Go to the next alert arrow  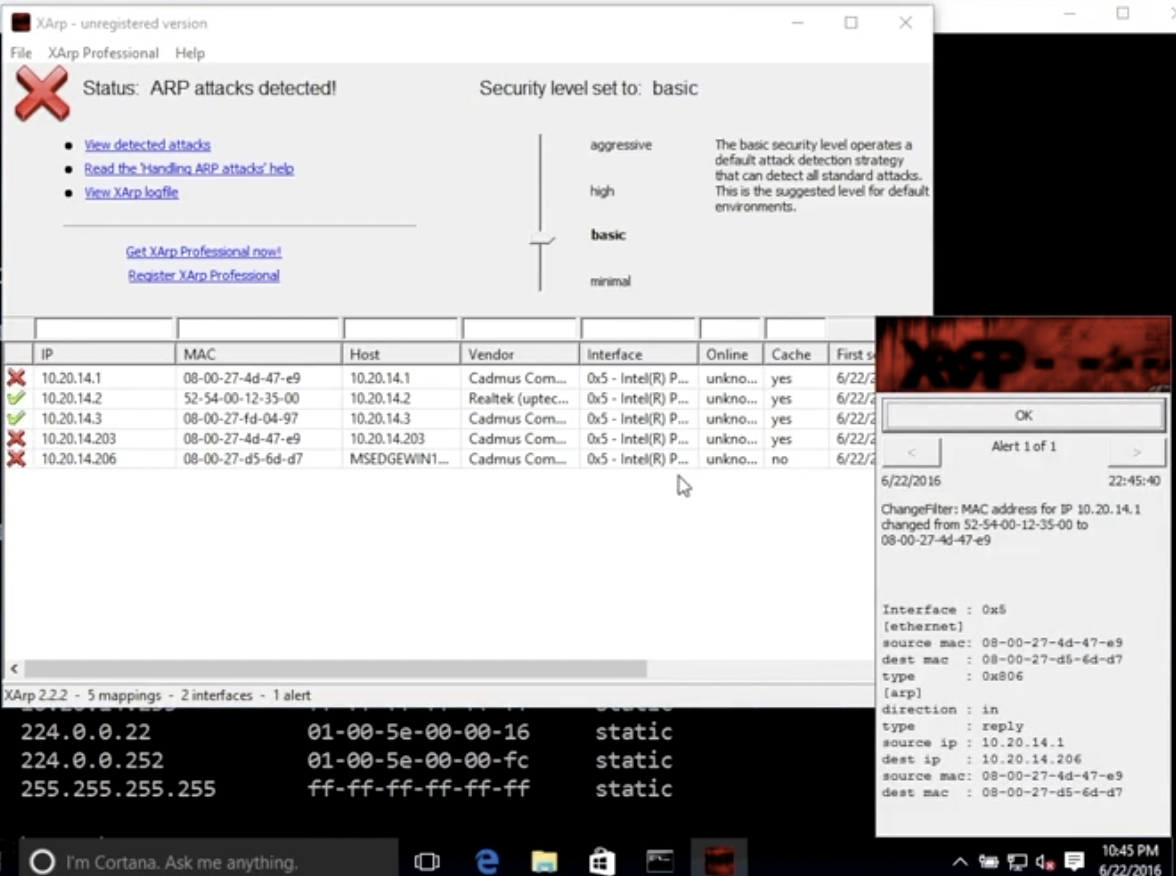pos(1137,452)
